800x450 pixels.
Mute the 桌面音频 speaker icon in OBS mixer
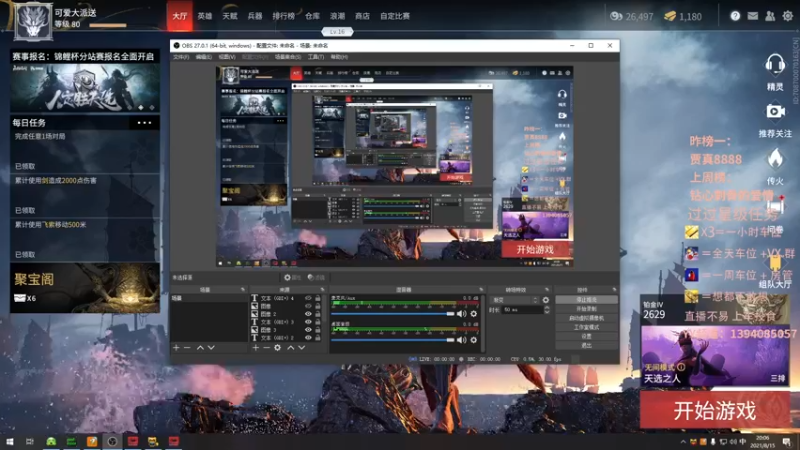(461, 340)
